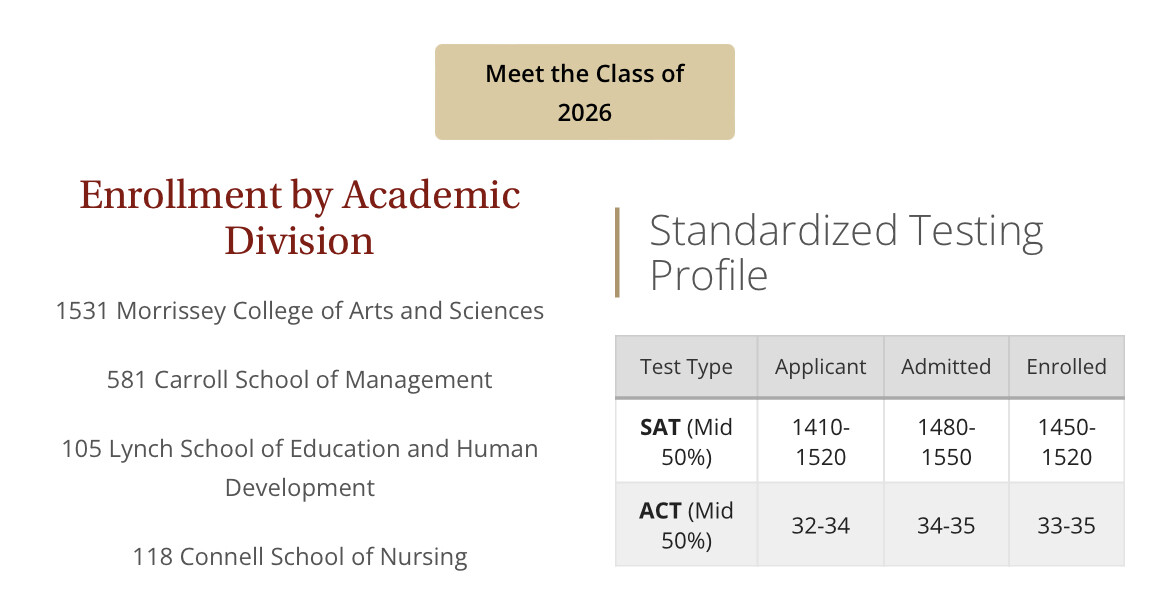Click the Test Type column header

686,367
